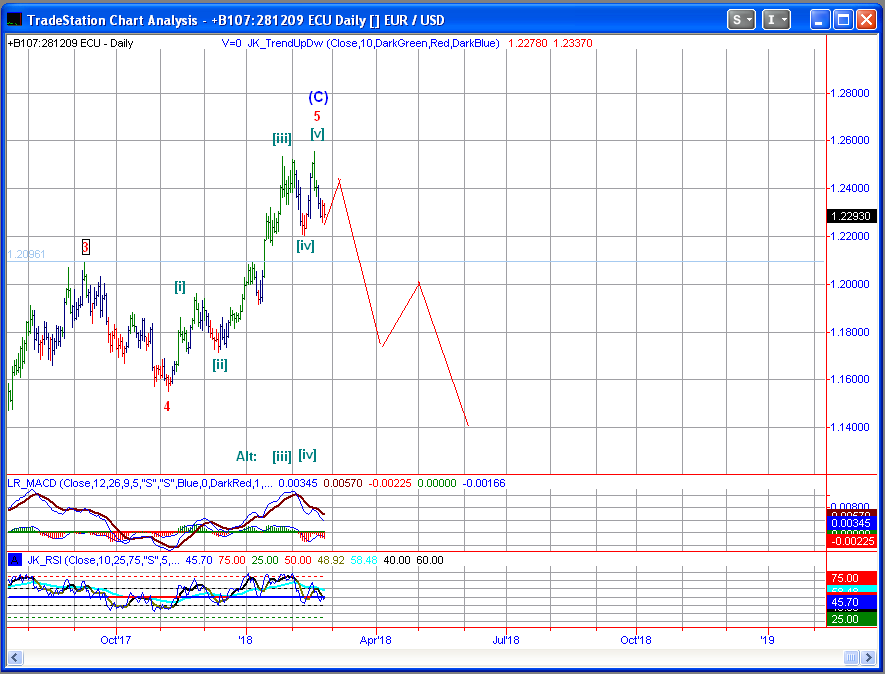The width and height of the screenshot is (885, 674).
Task: Click the blue A icon beside JK_RSI
Action: click(x=15, y=560)
